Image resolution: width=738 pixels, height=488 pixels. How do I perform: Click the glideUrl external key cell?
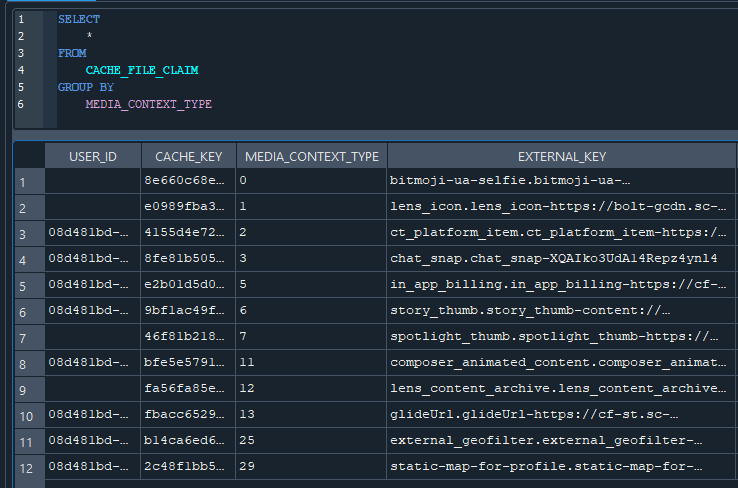561,414
